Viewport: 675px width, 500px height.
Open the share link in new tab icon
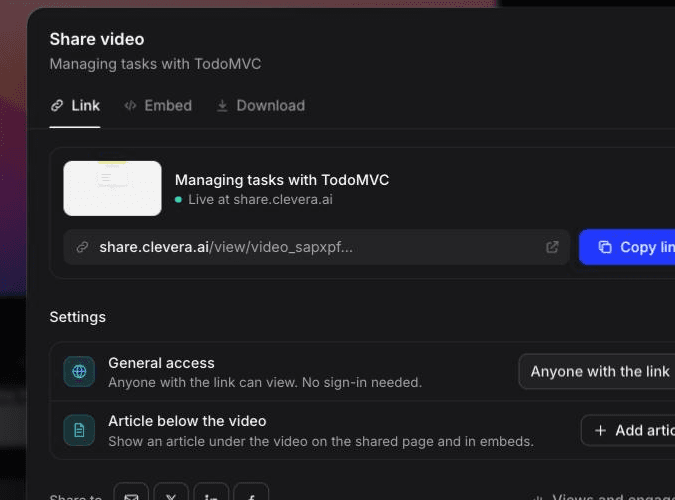click(552, 247)
